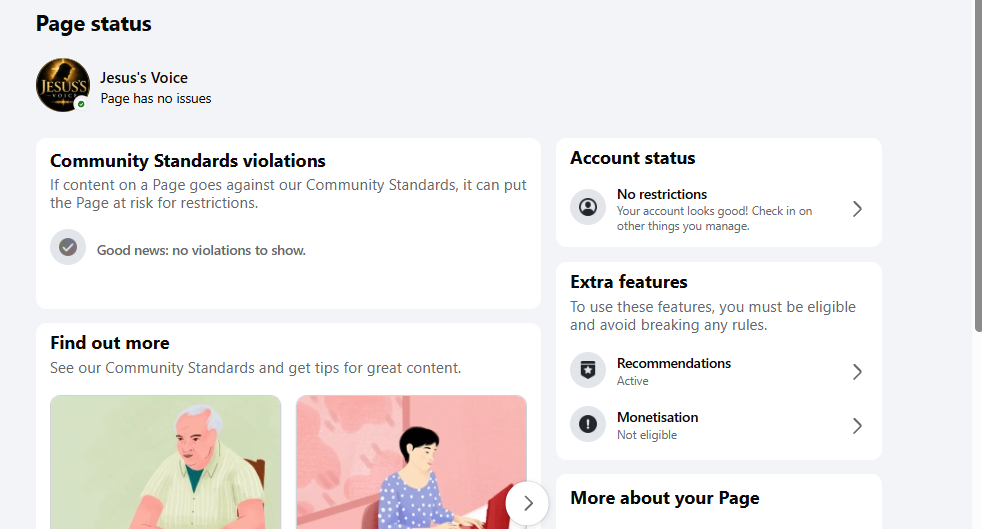Click the page's vertical scrollbar thumb
The width and height of the screenshot is (982, 529).
pyautogui.click(x=978, y=166)
